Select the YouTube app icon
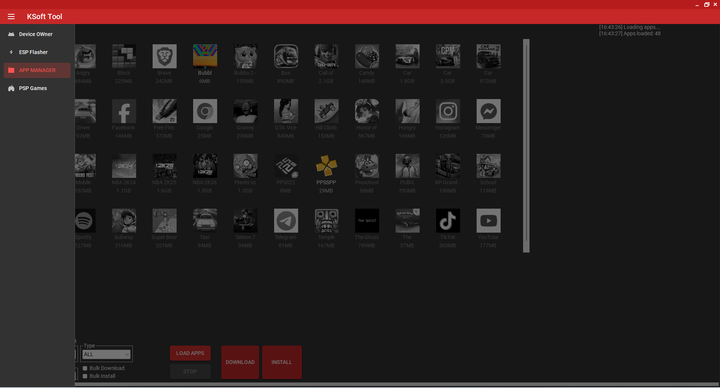 pos(488,221)
